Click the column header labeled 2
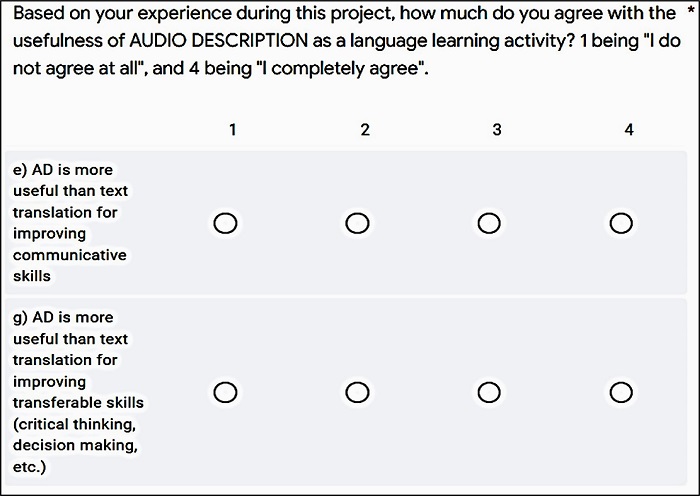Screen dimensions: 700x496 click(365, 130)
